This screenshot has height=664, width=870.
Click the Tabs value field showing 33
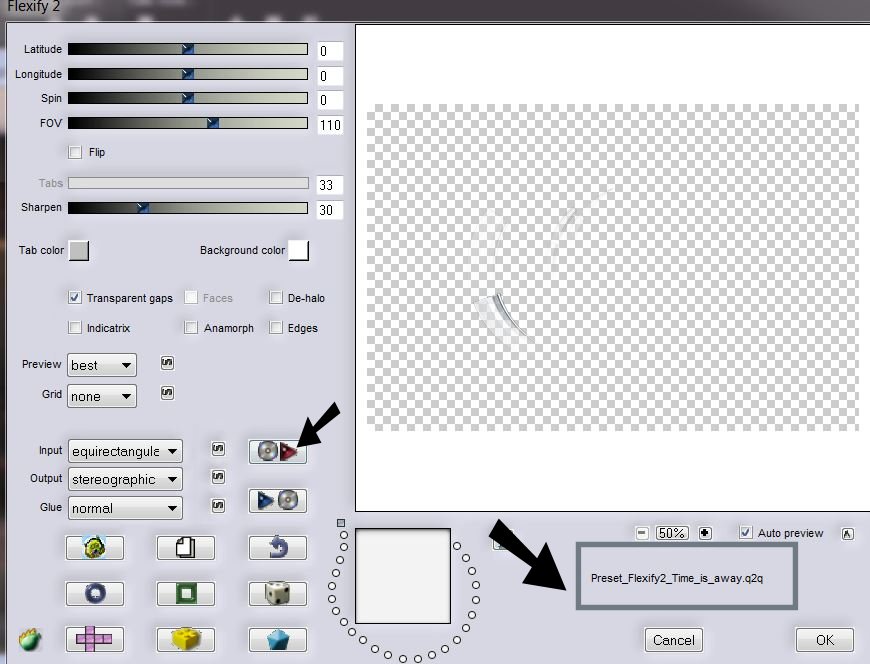pyautogui.click(x=330, y=185)
